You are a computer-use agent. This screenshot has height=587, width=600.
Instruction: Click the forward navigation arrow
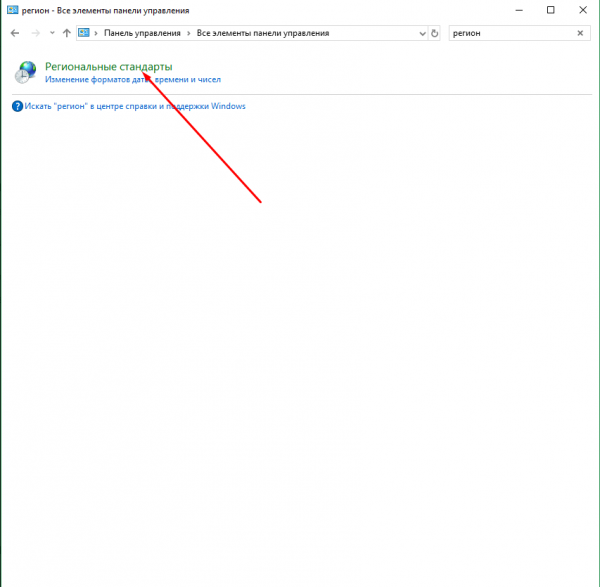(x=36, y=33)
